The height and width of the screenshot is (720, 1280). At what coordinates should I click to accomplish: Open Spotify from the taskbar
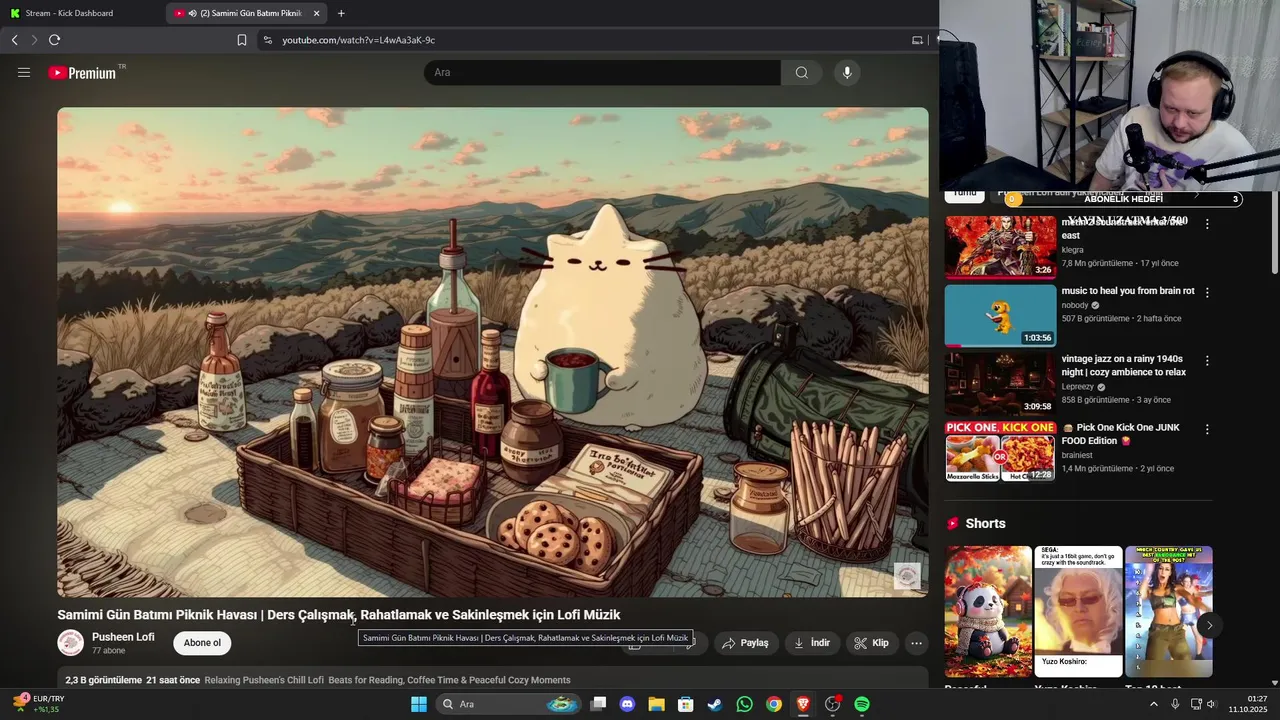click(862, 704)
